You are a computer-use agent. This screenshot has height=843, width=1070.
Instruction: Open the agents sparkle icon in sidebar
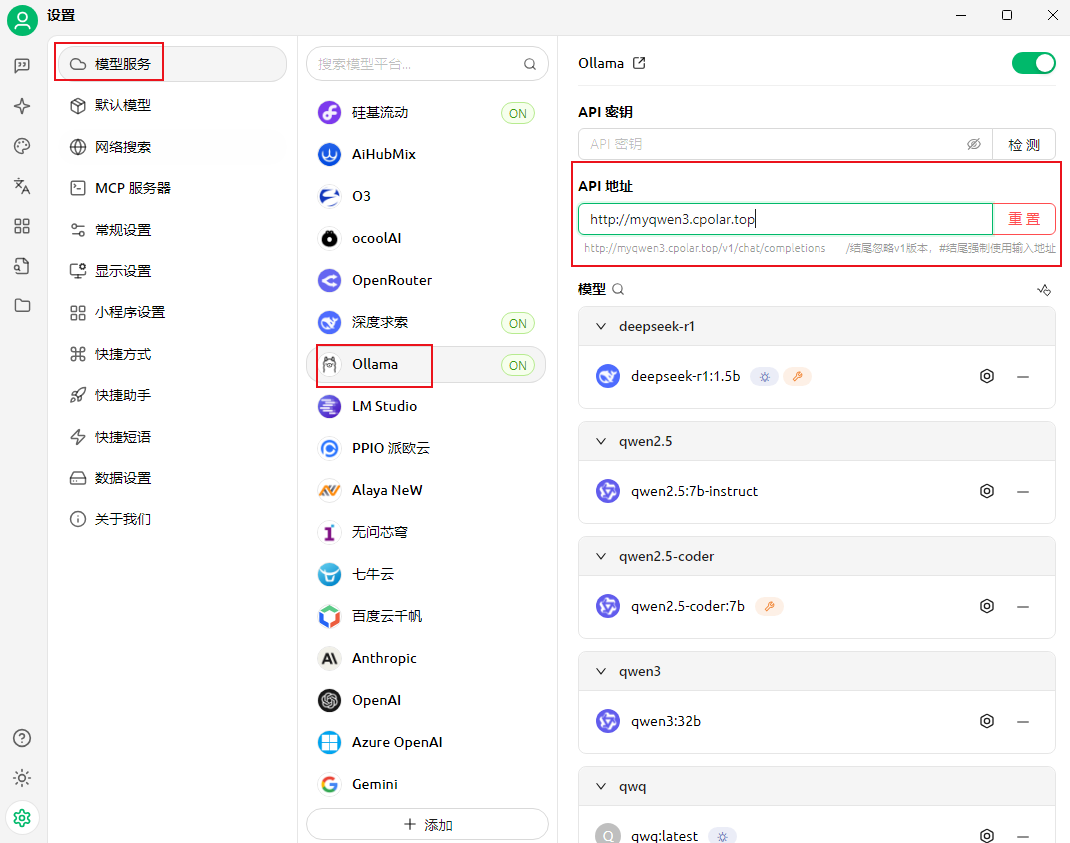22,106
